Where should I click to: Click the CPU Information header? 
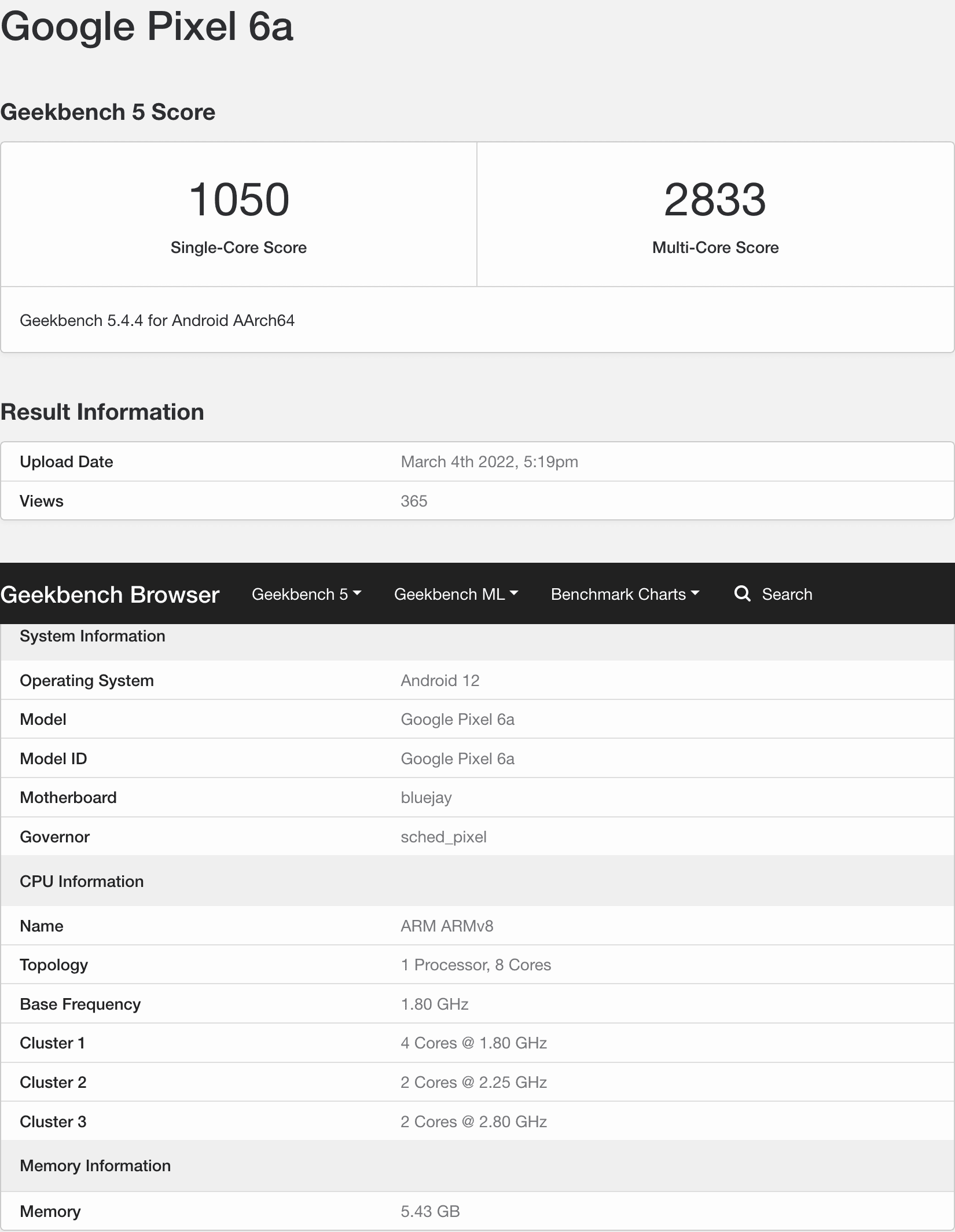(x=82, y=881)
